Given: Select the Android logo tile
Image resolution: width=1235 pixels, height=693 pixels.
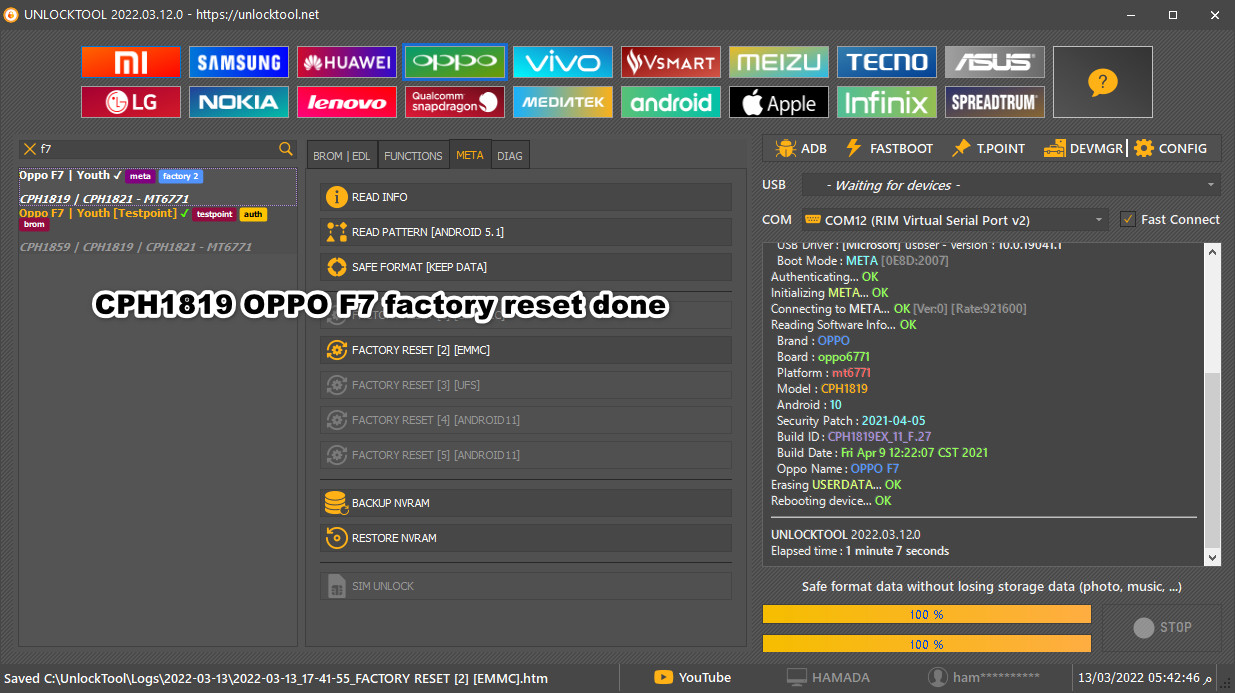Looking at the screenshot, I should [671, 102].
